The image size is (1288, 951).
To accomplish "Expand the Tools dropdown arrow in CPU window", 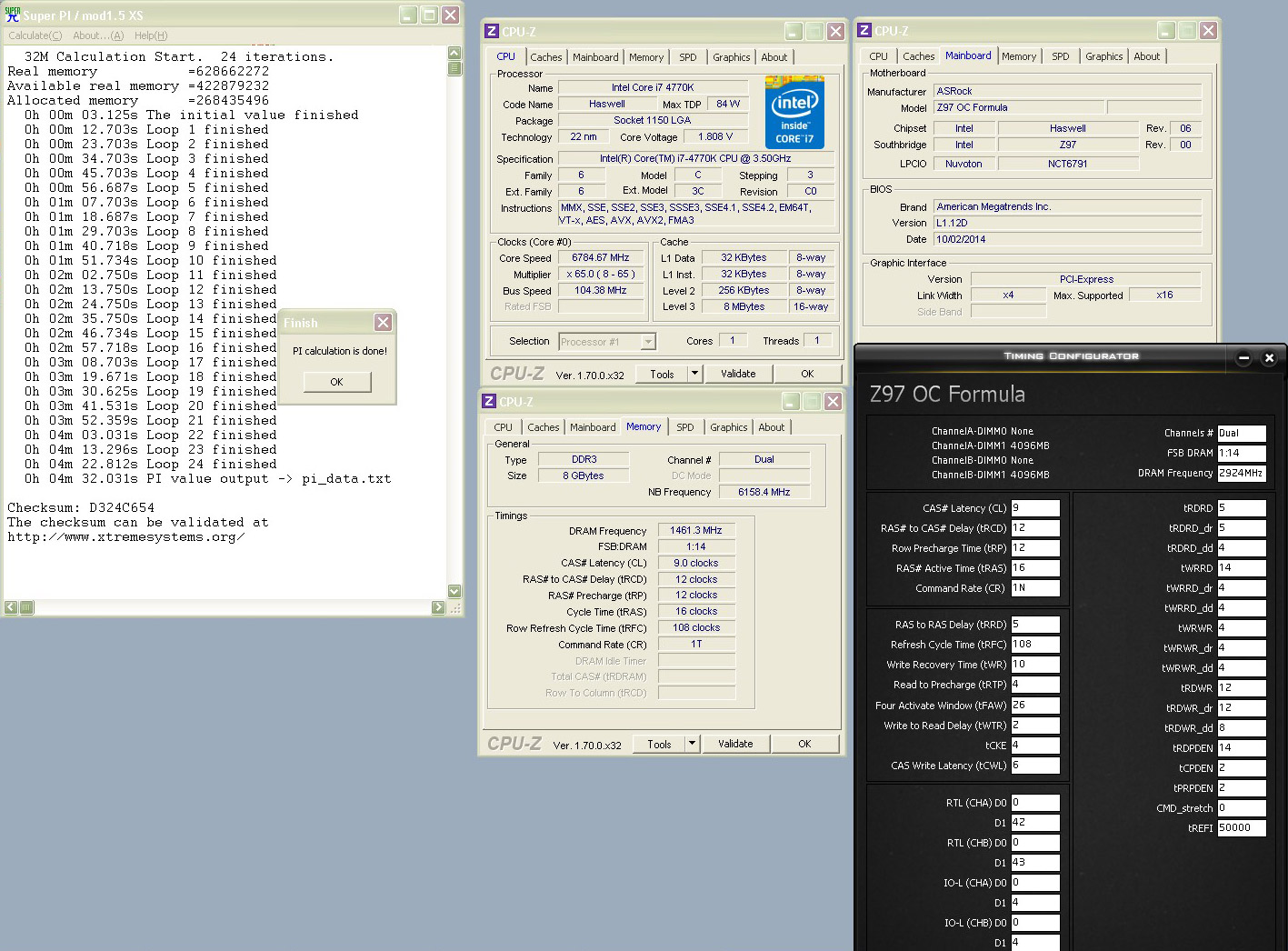I will coord(694,374).
